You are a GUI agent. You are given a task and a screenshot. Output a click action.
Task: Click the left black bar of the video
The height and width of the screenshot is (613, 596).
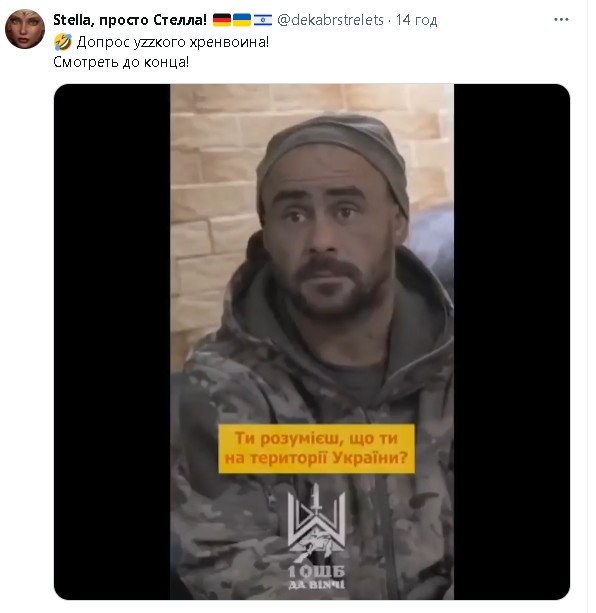coord(112,342)
